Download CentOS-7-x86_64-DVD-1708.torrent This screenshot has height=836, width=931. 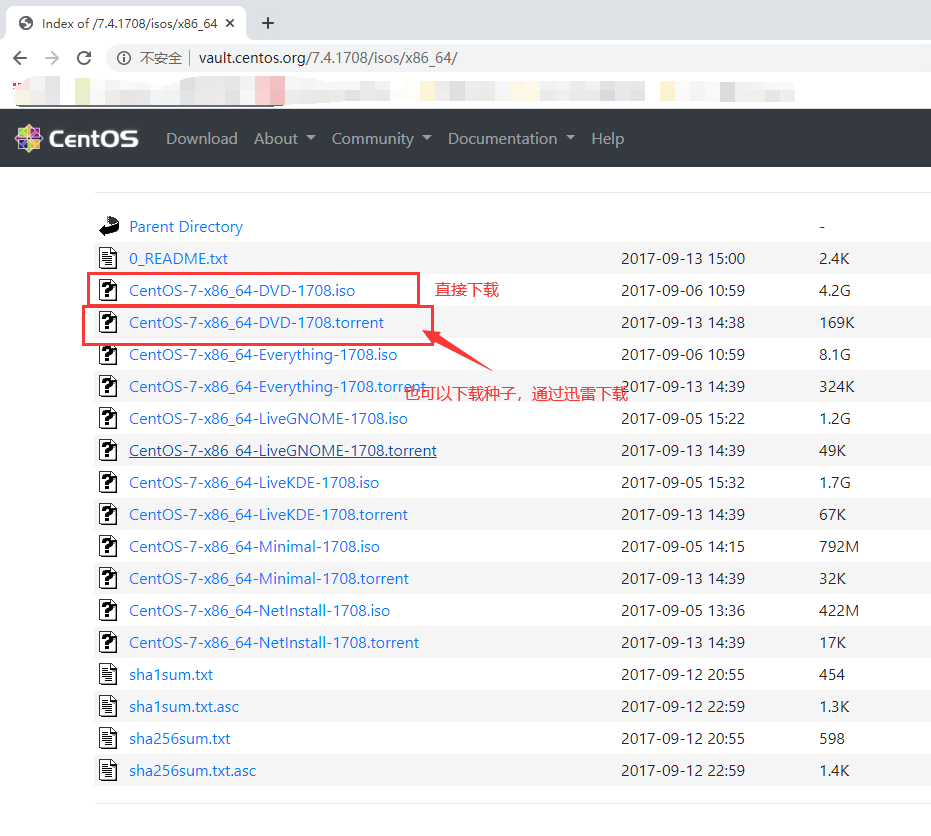(256, 322)
